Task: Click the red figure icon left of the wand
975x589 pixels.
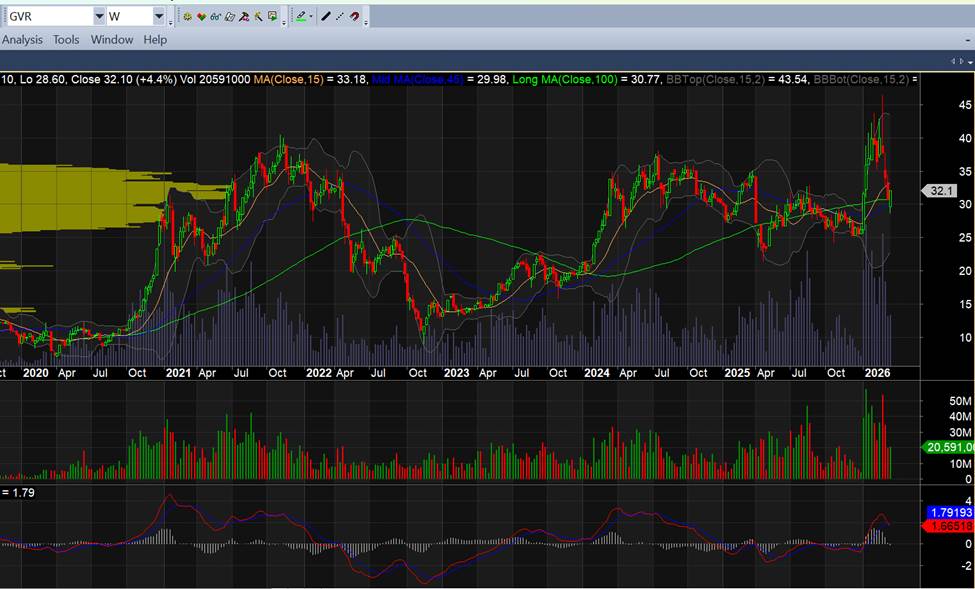Action: click(x=245, y=17)
